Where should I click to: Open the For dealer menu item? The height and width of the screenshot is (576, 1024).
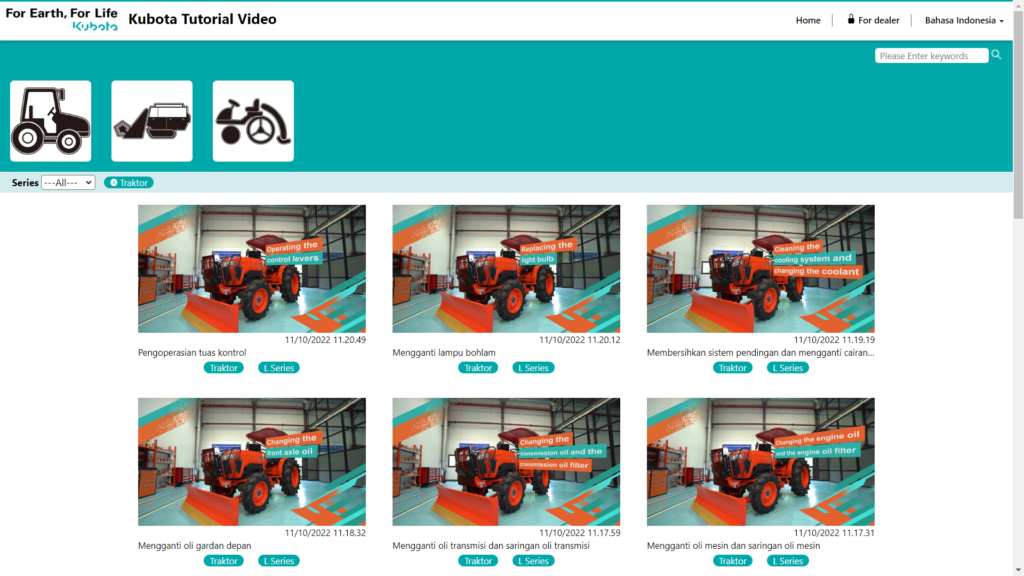[873, 20]
